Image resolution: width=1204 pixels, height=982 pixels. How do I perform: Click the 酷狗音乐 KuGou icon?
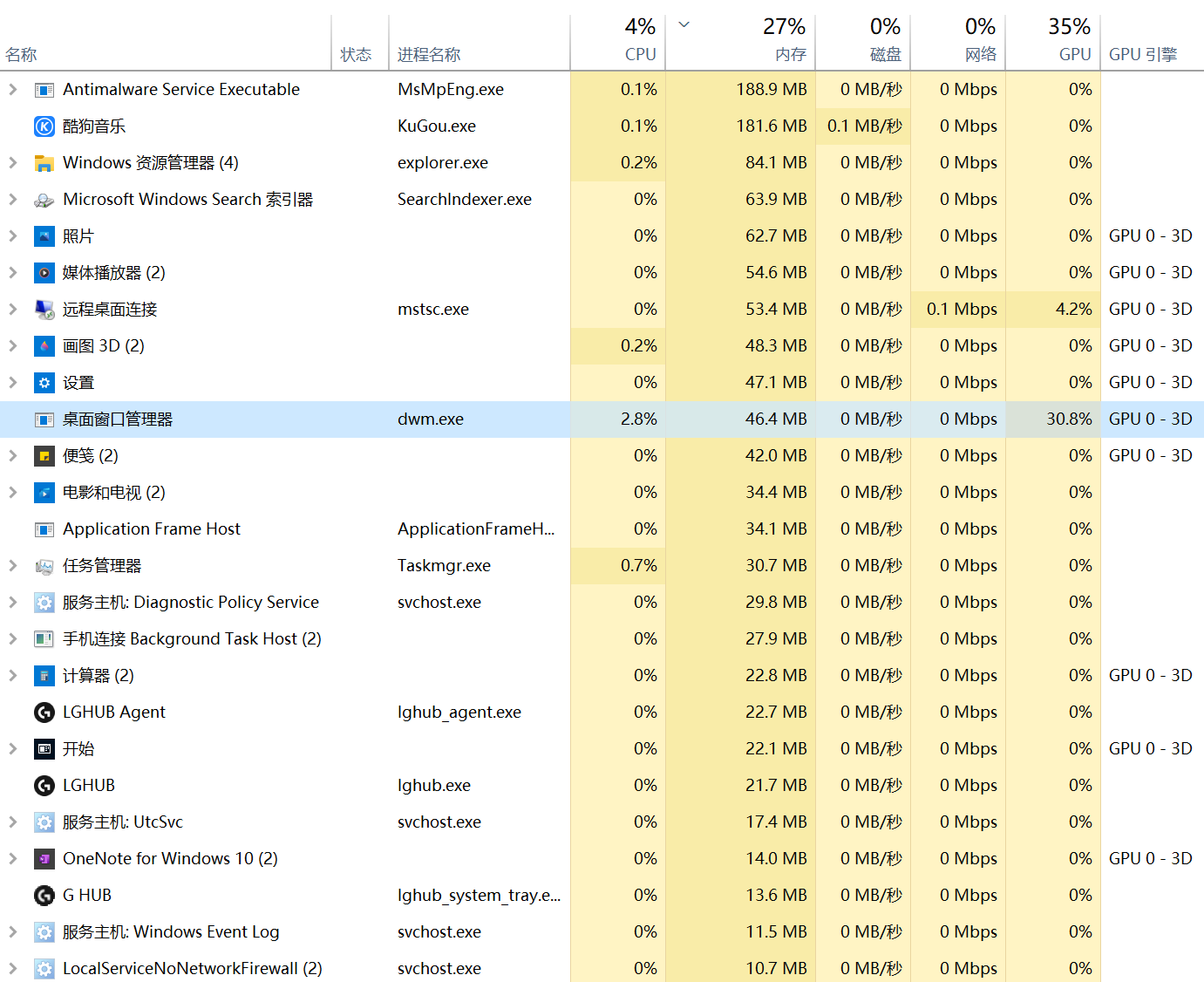[44, 126]
